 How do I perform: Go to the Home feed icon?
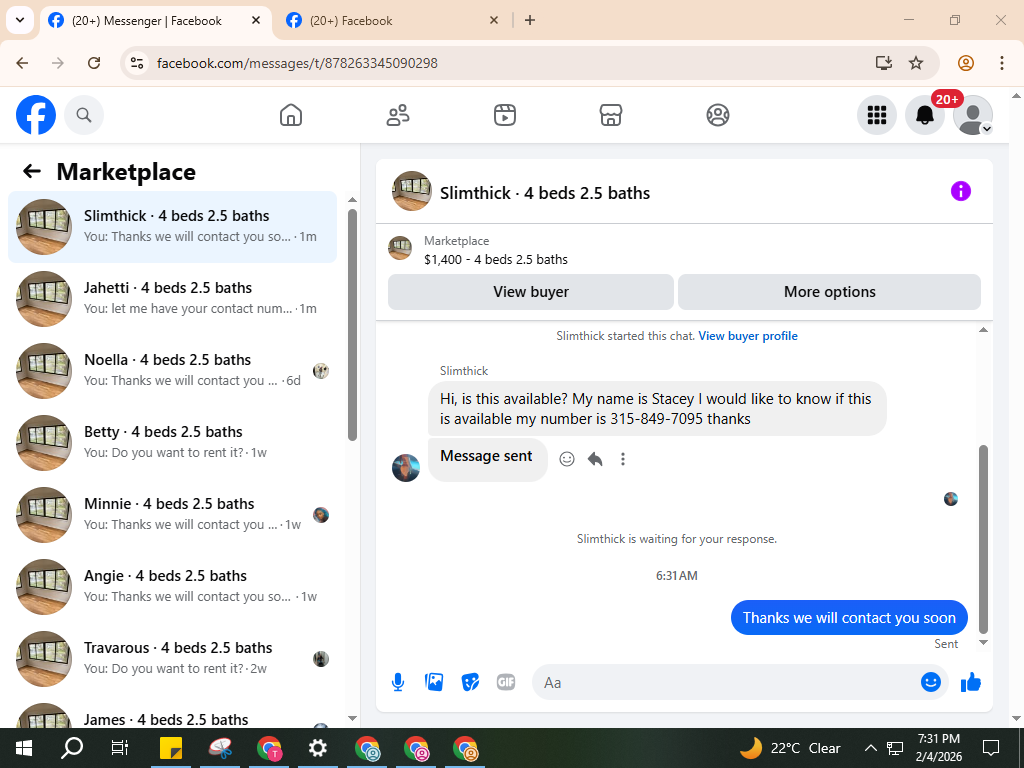[291, 116]
